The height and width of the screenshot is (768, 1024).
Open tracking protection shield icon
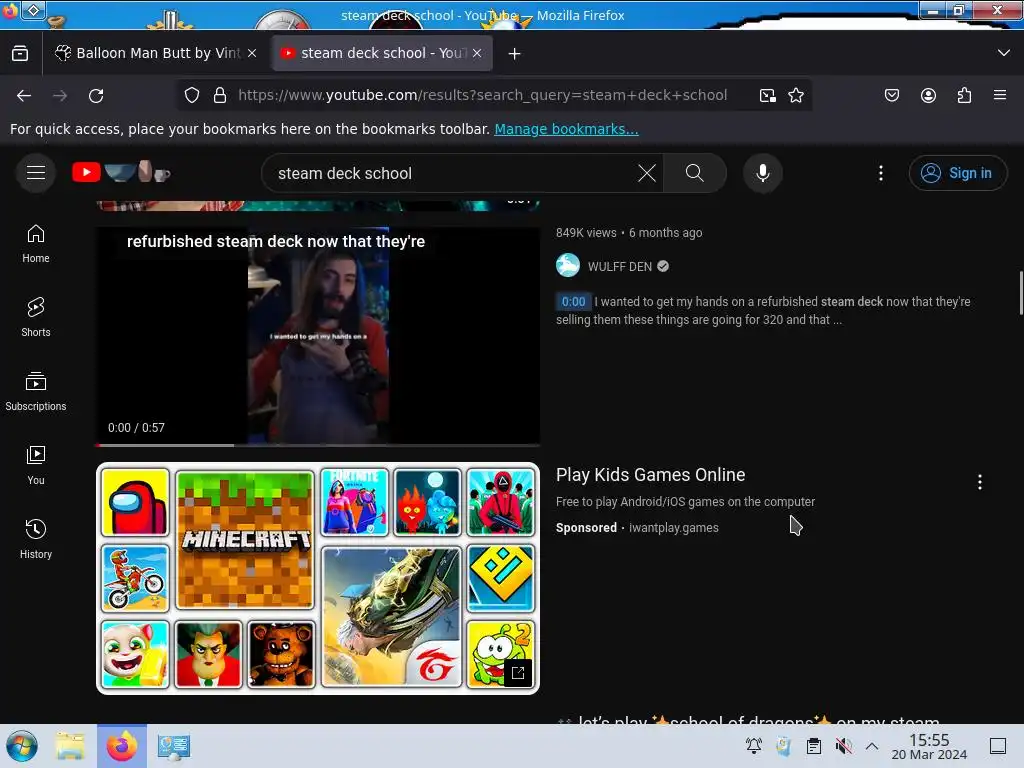click(192, 95)
